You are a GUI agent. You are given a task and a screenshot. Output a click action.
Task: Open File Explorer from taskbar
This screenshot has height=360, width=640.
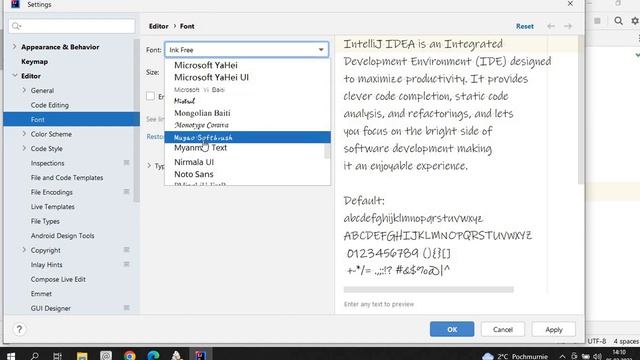coord(82,356)
